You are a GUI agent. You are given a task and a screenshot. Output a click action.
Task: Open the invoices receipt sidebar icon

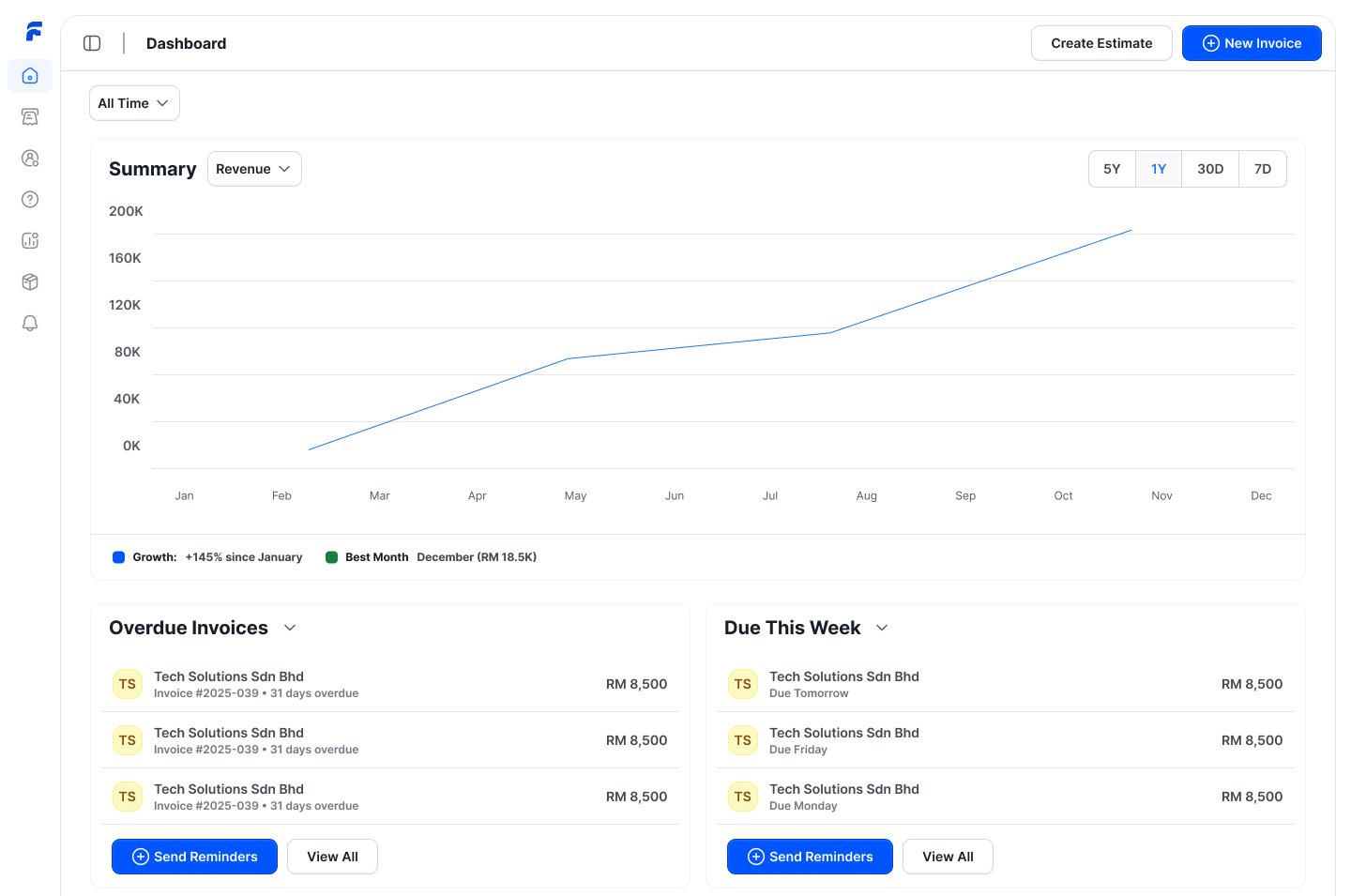[x=30, y=117]
